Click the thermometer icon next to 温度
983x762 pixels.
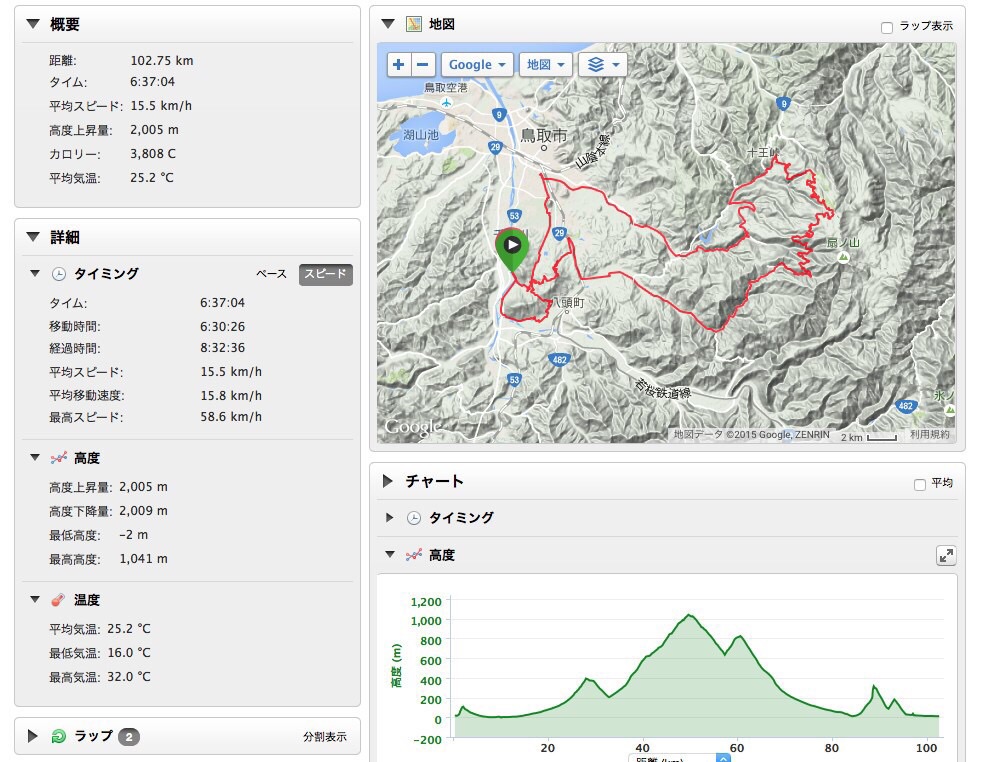pos(59,600)
